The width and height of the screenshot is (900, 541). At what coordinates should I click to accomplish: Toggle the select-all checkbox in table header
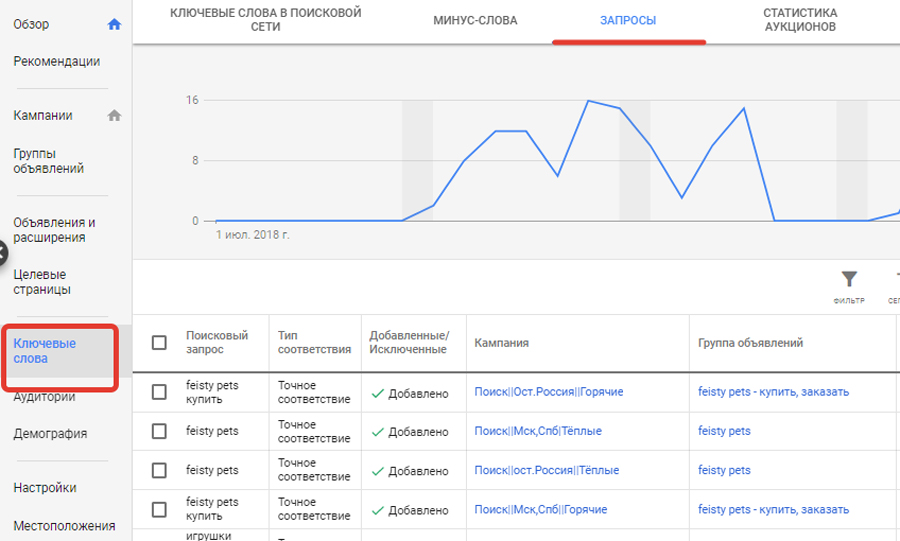click(x=159, y=343)
